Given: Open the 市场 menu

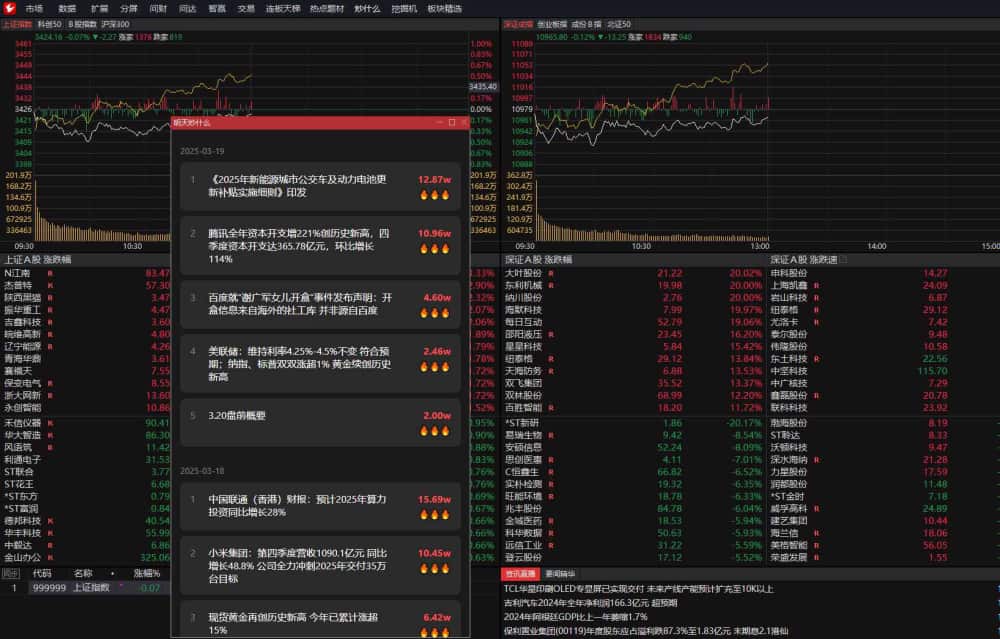Looking at the screenshot, I should [34, 9].
